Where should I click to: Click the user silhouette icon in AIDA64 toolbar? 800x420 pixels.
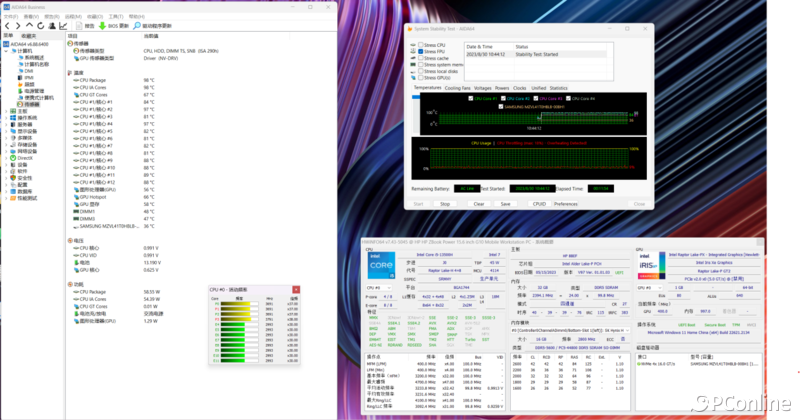[52, 26]
